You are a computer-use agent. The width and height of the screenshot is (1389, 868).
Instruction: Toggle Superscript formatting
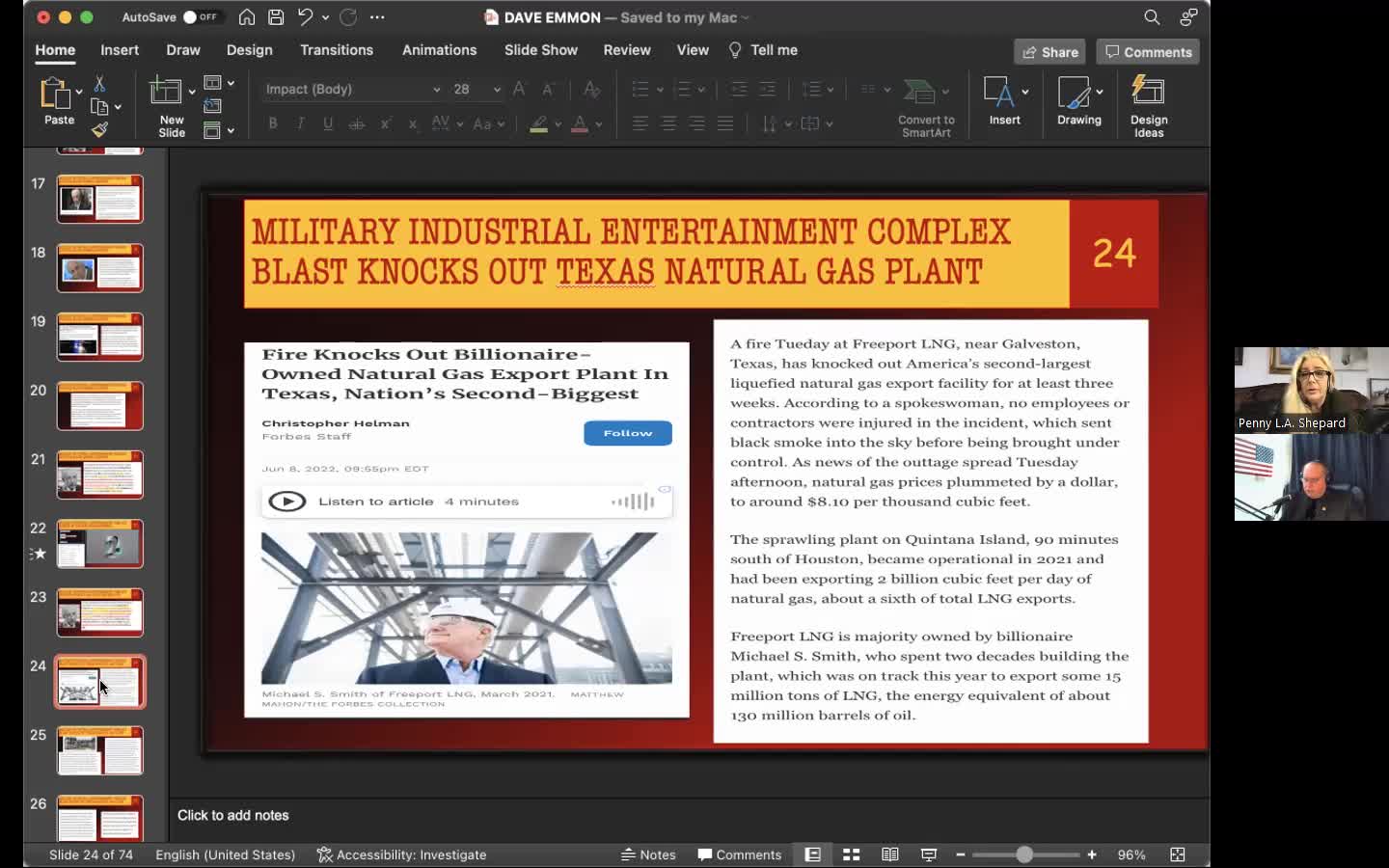pos(385,123)
